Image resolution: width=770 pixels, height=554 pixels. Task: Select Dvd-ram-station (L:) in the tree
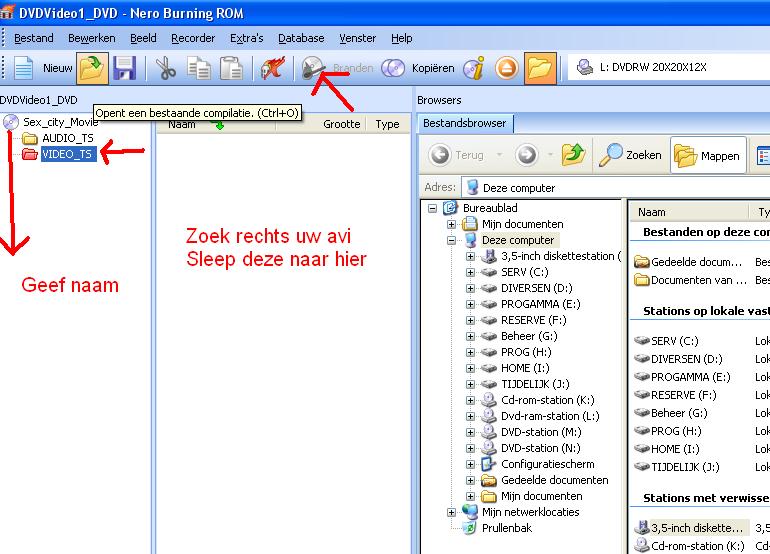pyautogui.click(x=550, y=416)
